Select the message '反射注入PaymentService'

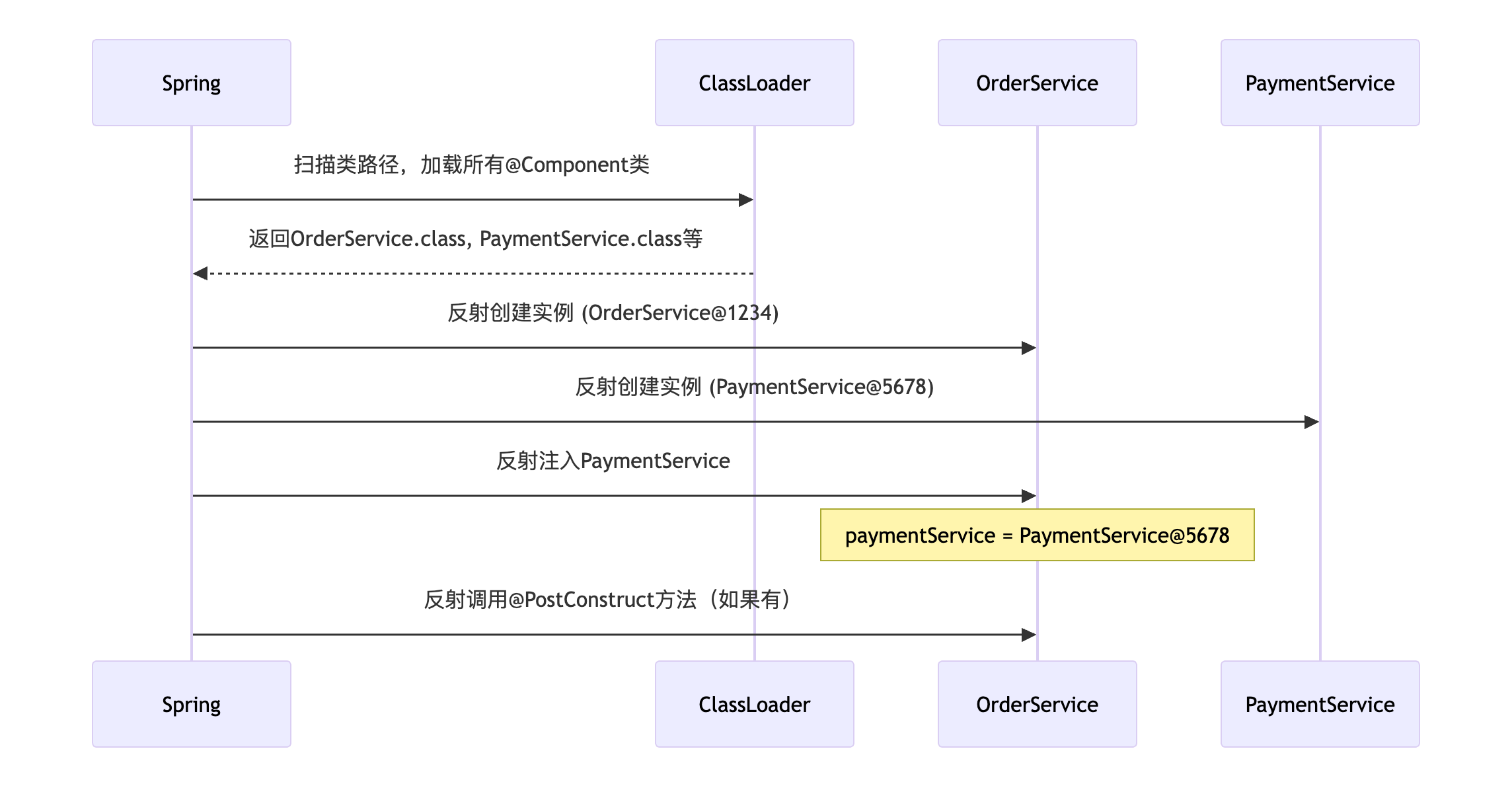point(613,461)
